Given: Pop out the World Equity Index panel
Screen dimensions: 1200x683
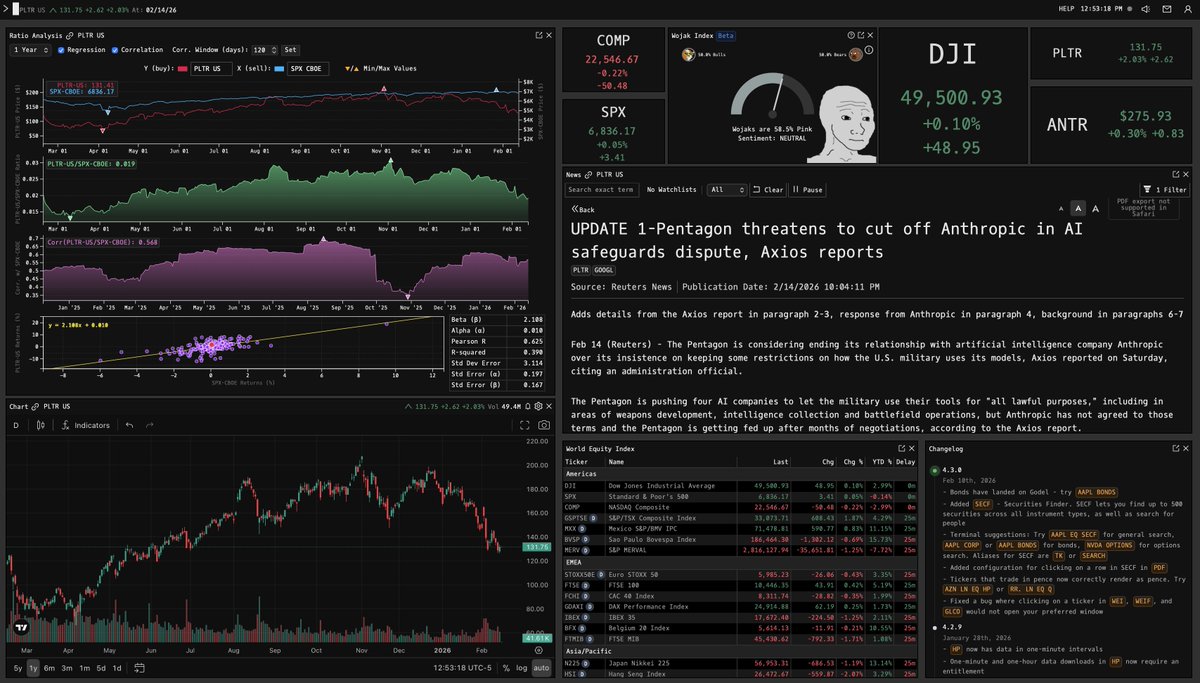Looking at the screenshot, I should point(901,449).
